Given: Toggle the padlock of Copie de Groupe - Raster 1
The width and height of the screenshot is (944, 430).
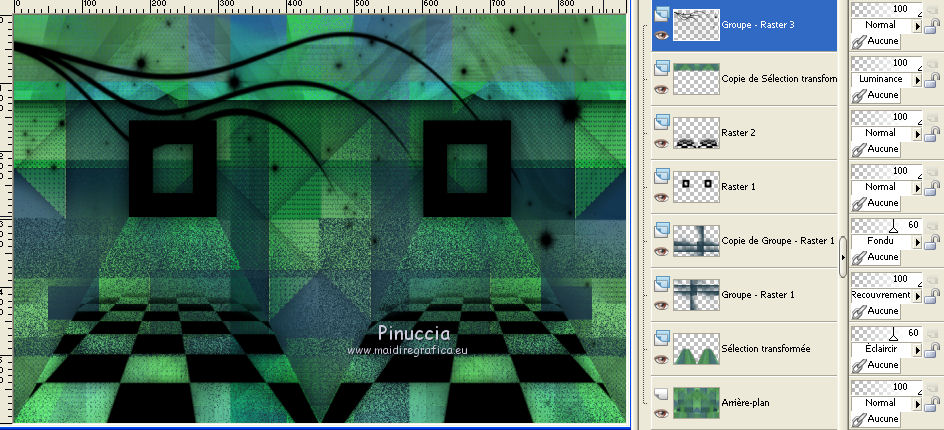Looking at the screenshot, I should (x=934, y=242).
